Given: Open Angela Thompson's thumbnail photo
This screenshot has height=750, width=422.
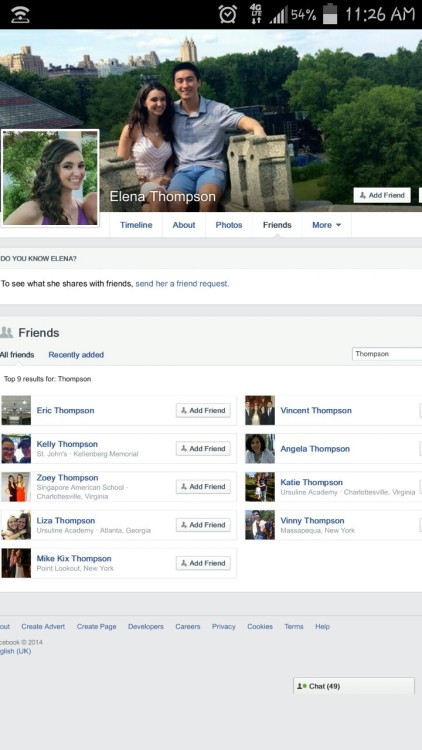Looking at the screenshot, I should 260,449.
